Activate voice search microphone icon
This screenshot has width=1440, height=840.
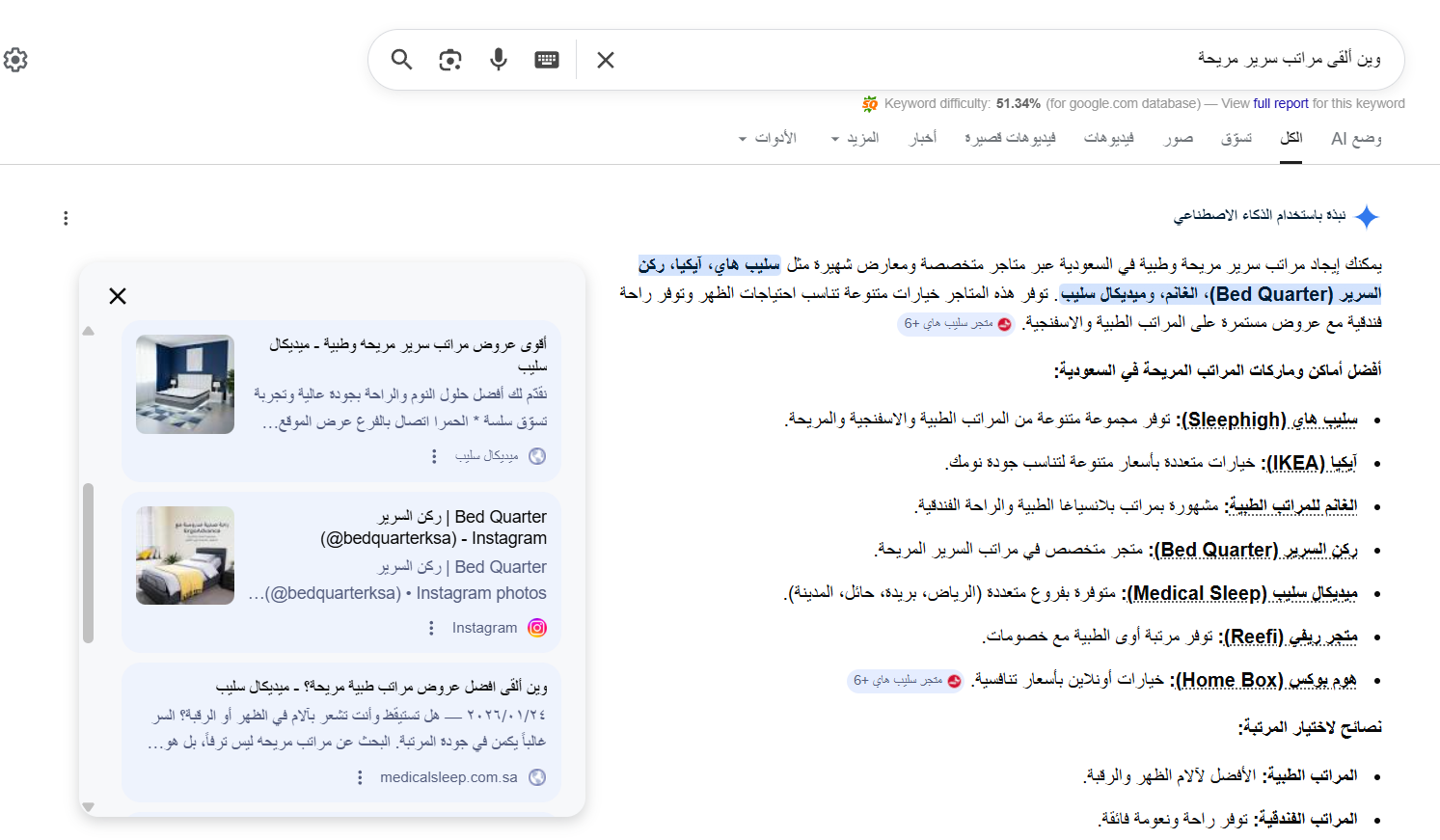(499, 60)
